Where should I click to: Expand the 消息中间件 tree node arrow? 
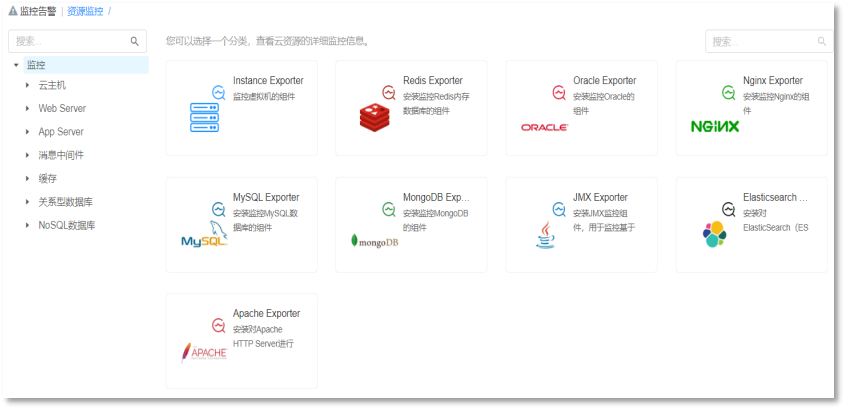[27, 155]
